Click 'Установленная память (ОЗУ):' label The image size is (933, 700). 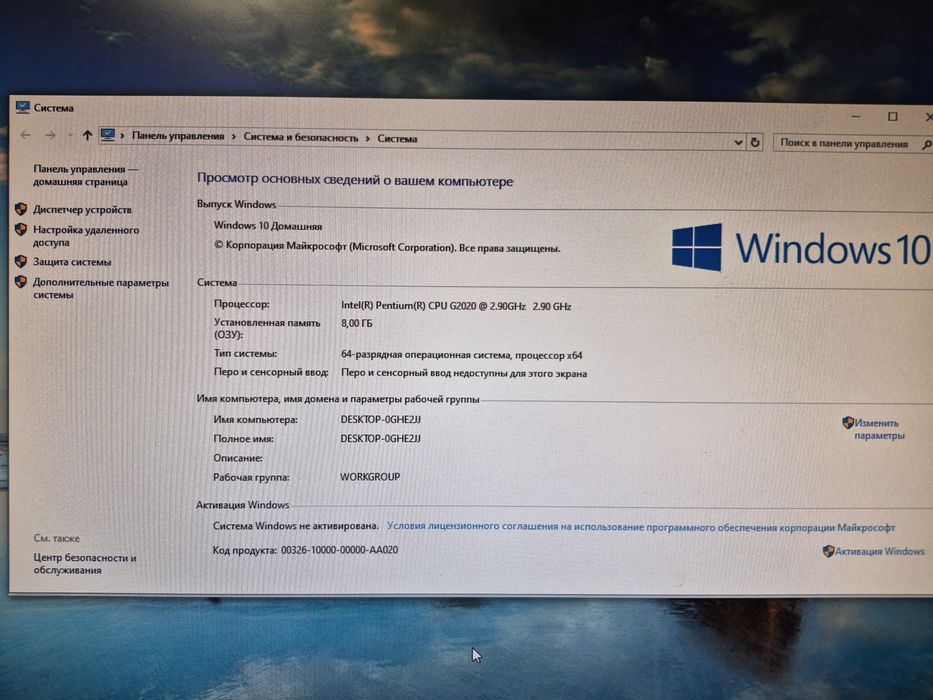[267, 329]
